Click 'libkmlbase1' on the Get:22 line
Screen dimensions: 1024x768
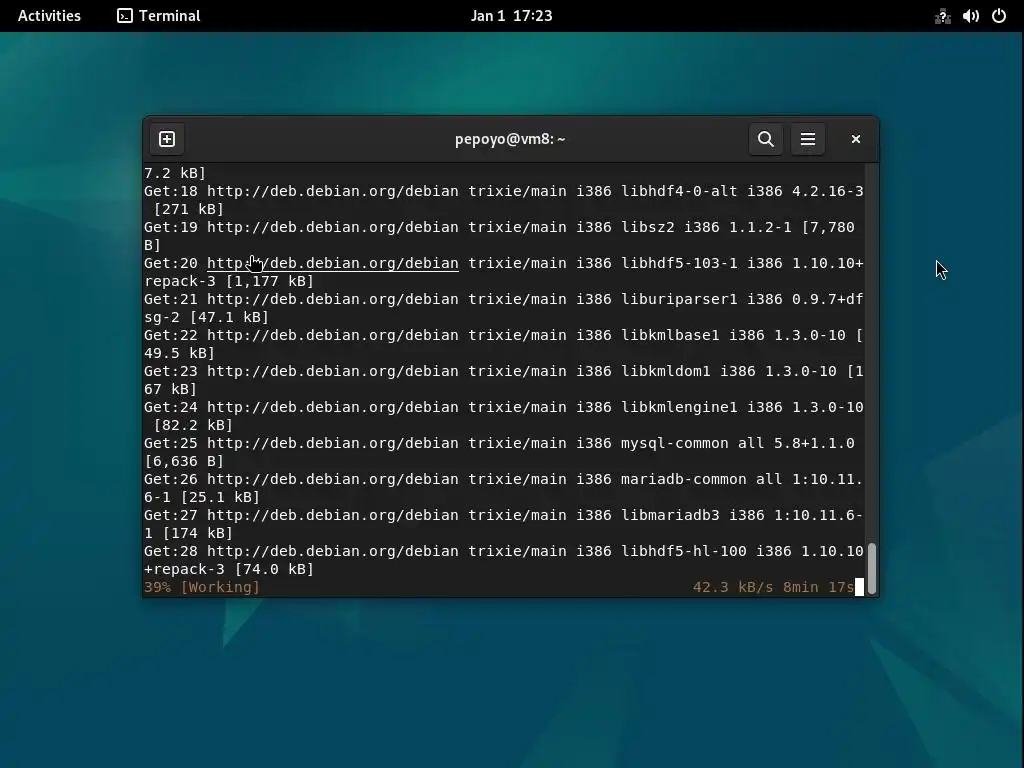(670, 335)
